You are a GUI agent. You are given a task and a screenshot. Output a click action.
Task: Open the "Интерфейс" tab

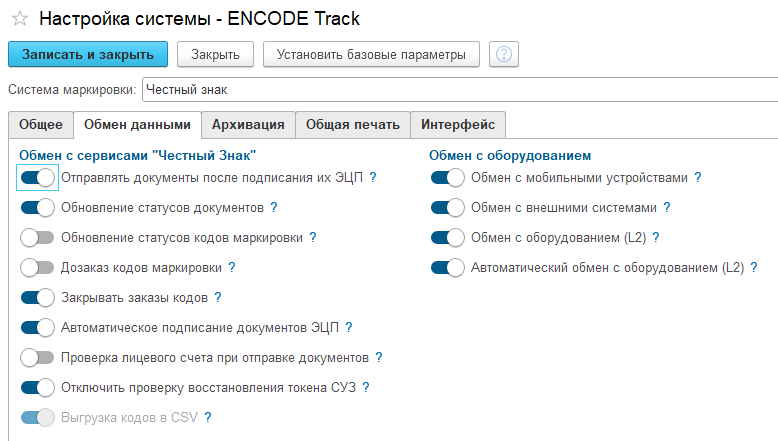pyautogui.click(x=458, y=125)
